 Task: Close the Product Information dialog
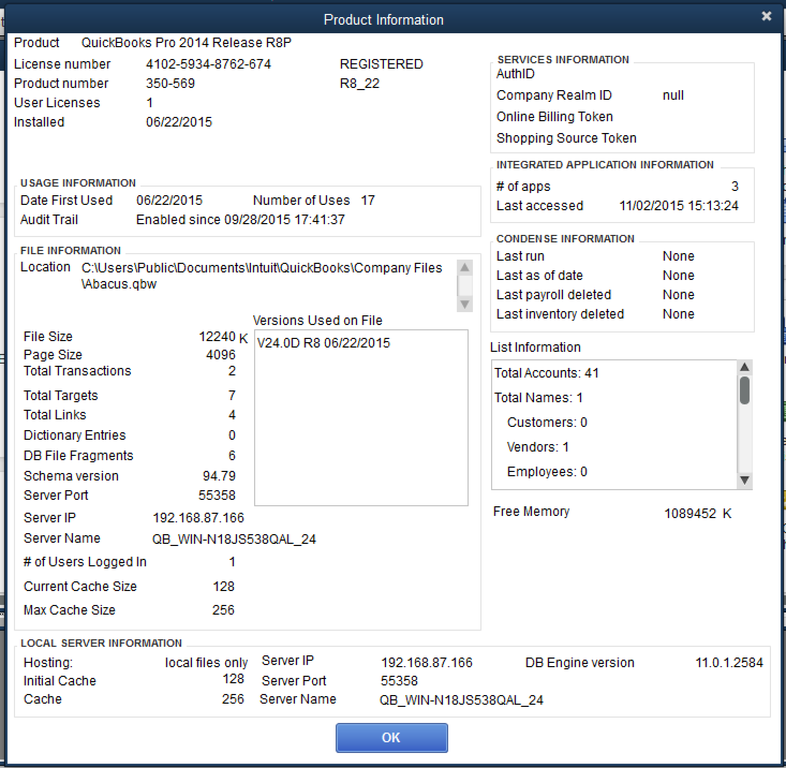point(766,17)
